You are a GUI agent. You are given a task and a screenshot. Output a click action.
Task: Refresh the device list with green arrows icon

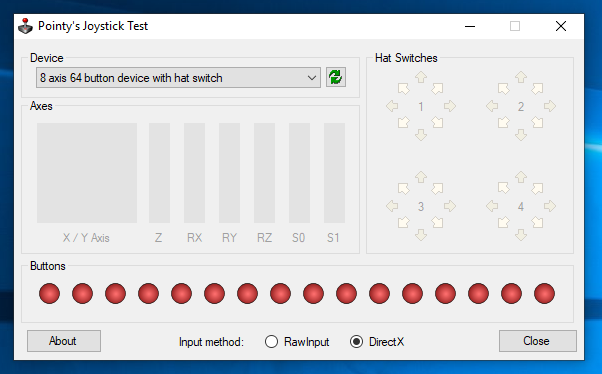coord(336,77)
